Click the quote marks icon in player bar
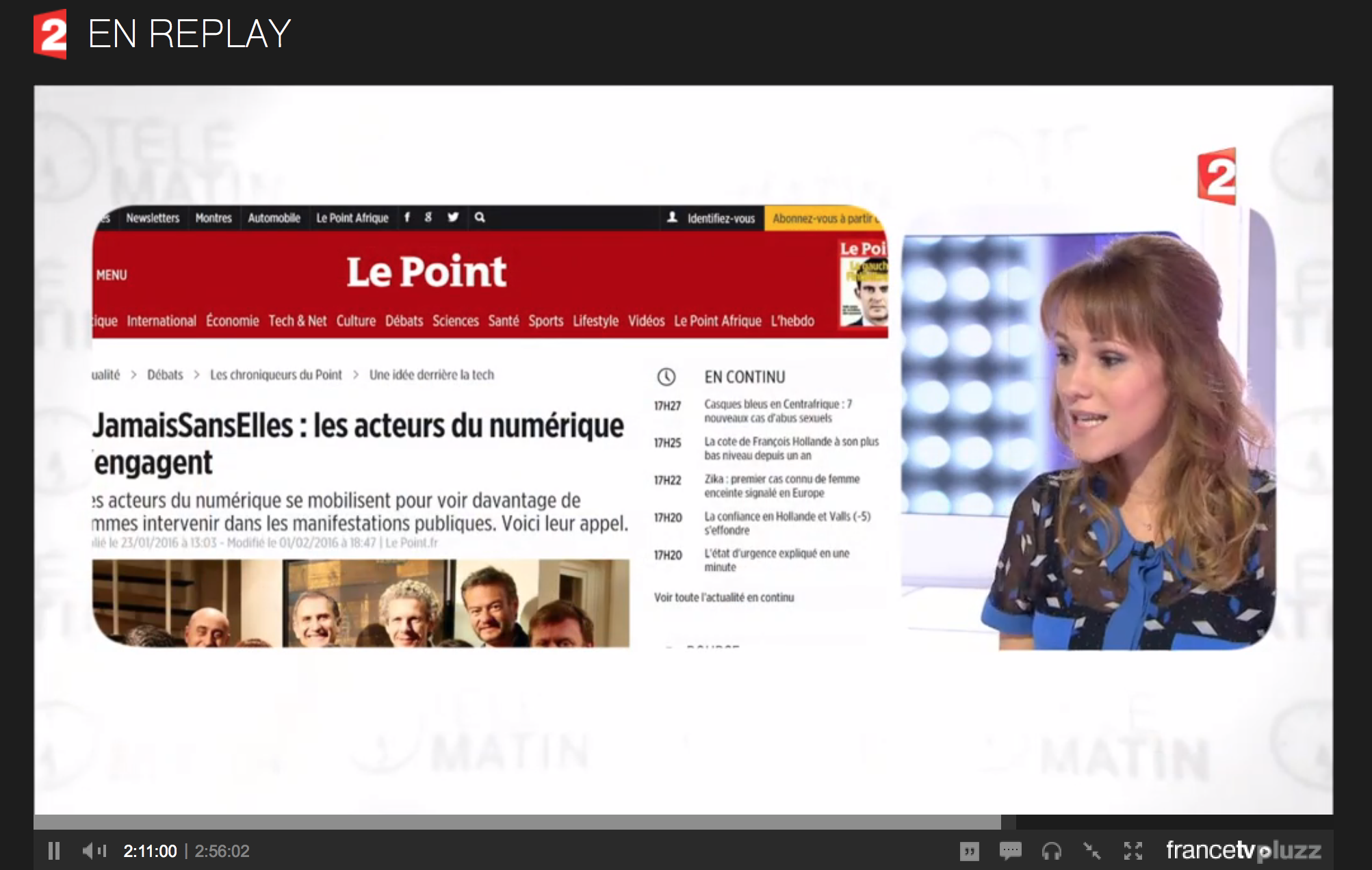 tap(969, 852)
